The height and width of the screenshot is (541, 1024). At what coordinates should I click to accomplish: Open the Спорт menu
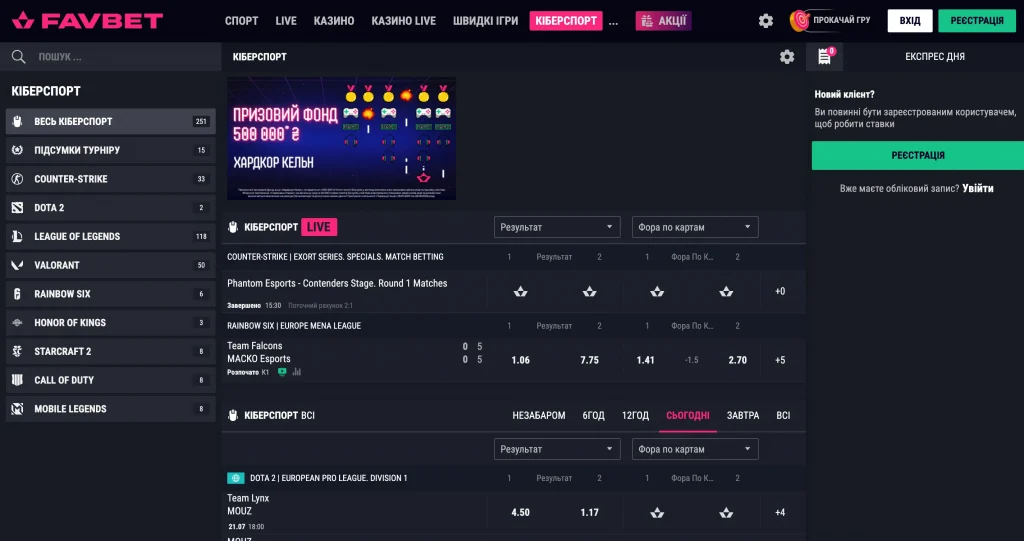(x=242, y=21)
